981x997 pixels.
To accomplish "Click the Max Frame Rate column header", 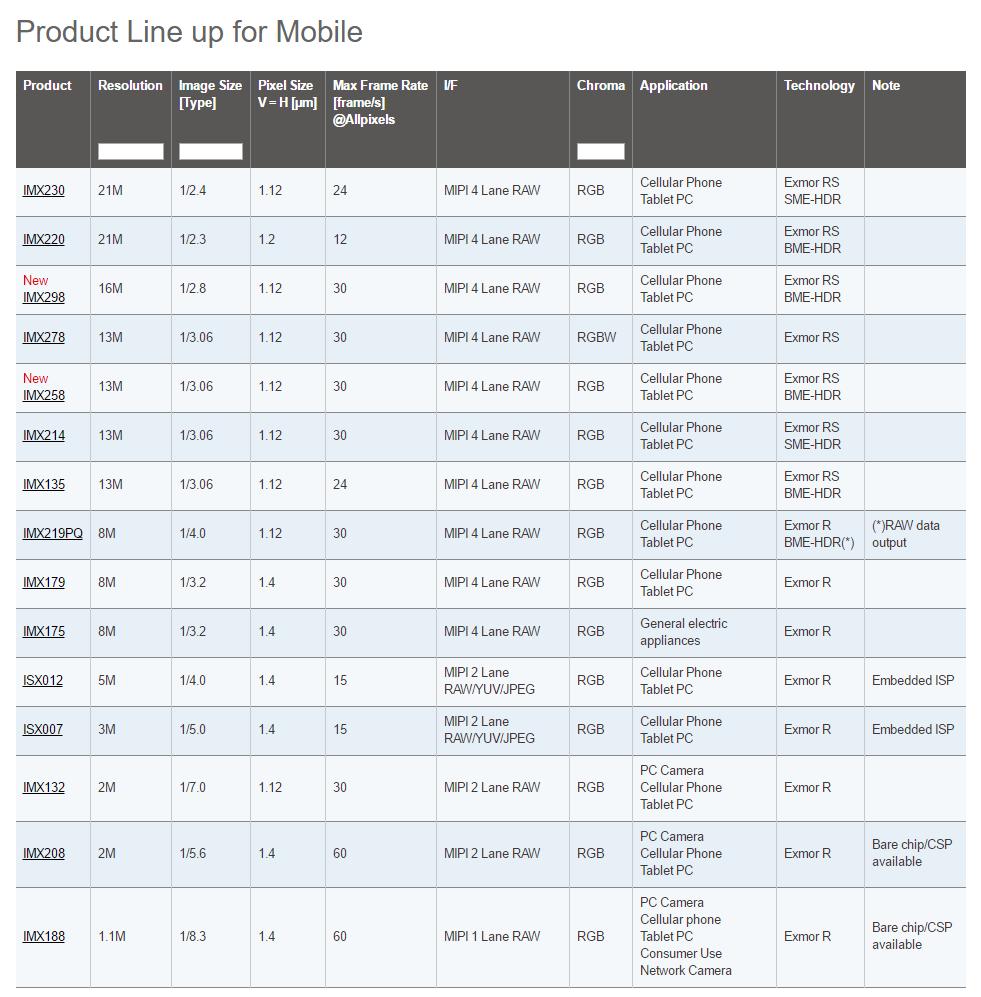I will (379, 103).
